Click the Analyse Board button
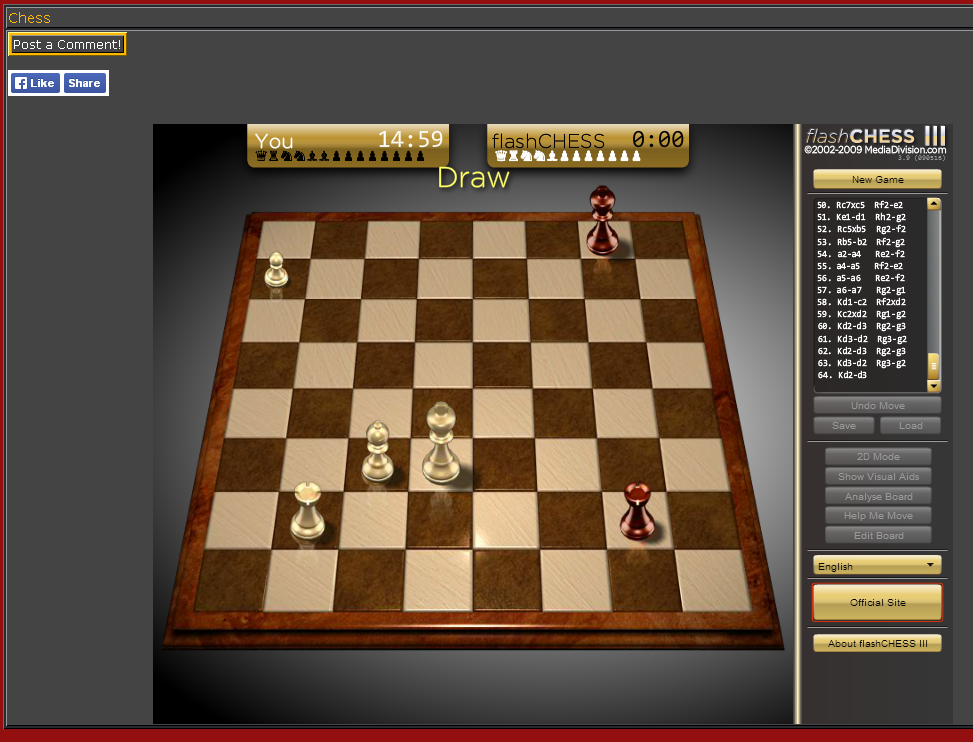Screen dimensions: 973x742 coord(878,496)
